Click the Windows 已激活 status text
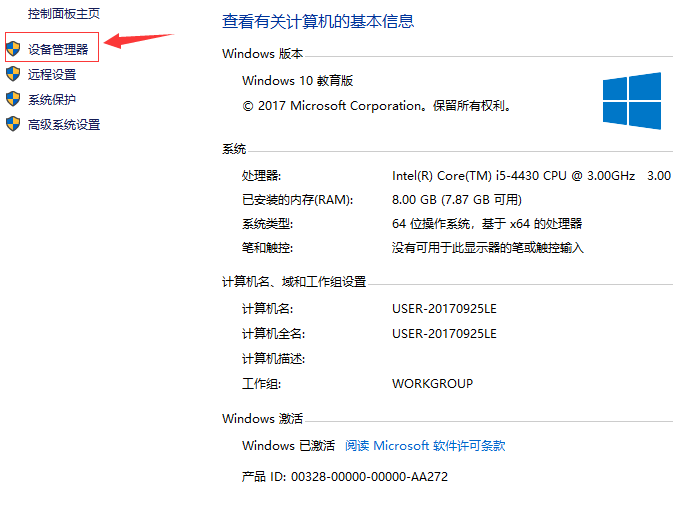 click(288, 446)
